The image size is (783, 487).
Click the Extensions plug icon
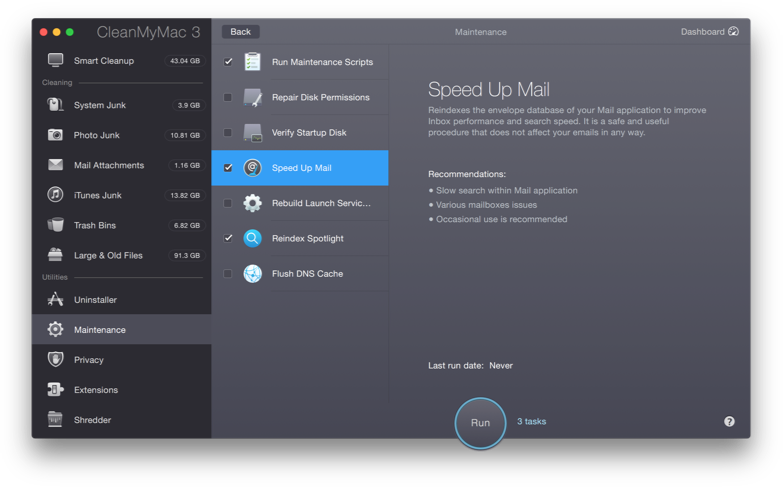[x=55, y=390]
